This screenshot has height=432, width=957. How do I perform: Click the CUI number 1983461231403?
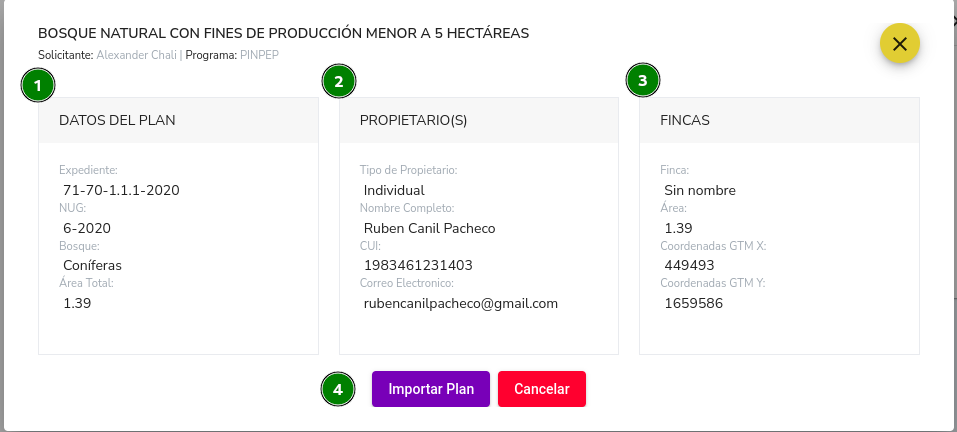[x=418, y=265]
